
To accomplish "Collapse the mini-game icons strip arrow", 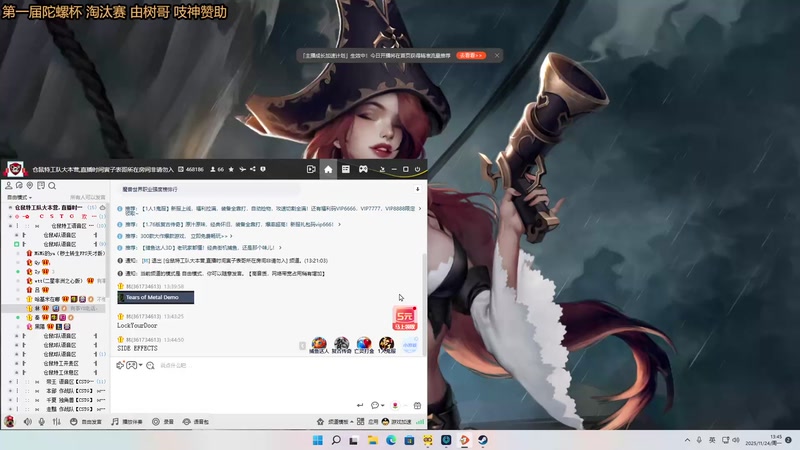I will pyautogui.click(x=302, y=345).
